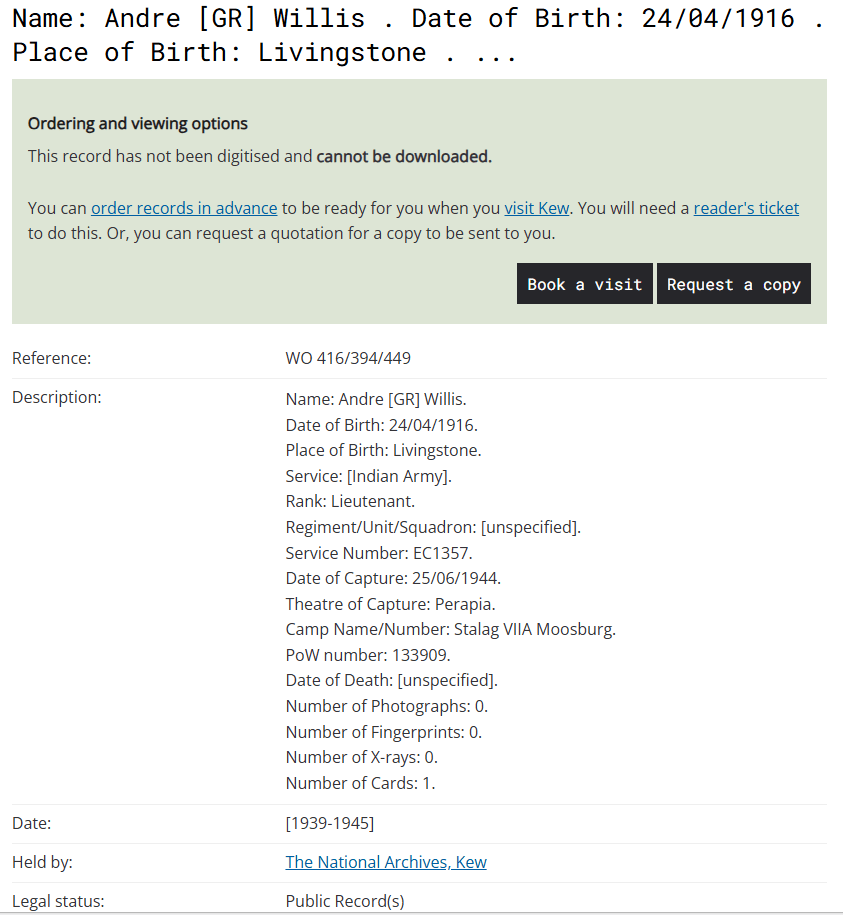Click the date range value [1939-1945]
Viewport: 843px width, 915px height.
pyautogui.click(x=330, y=823)
